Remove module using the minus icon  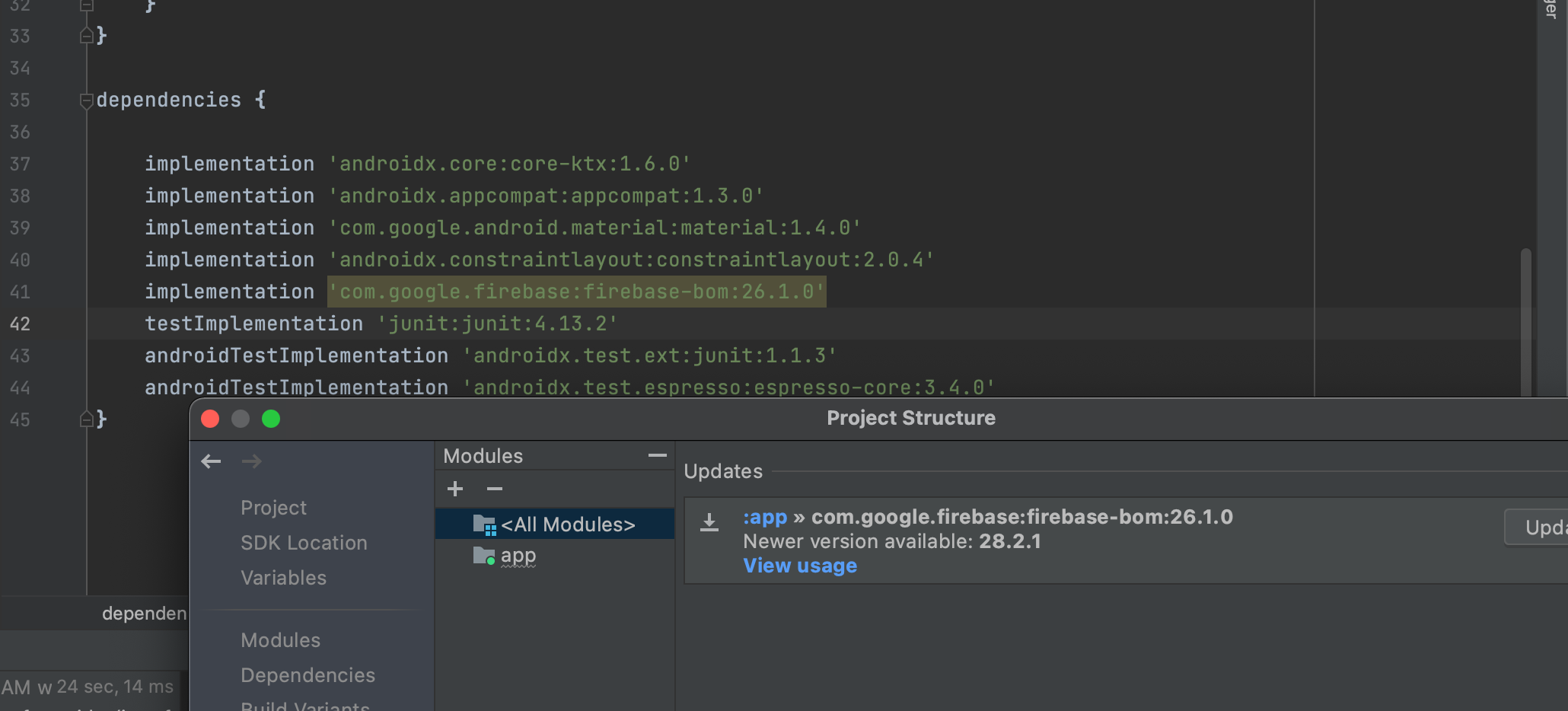(x=495, y=489)
